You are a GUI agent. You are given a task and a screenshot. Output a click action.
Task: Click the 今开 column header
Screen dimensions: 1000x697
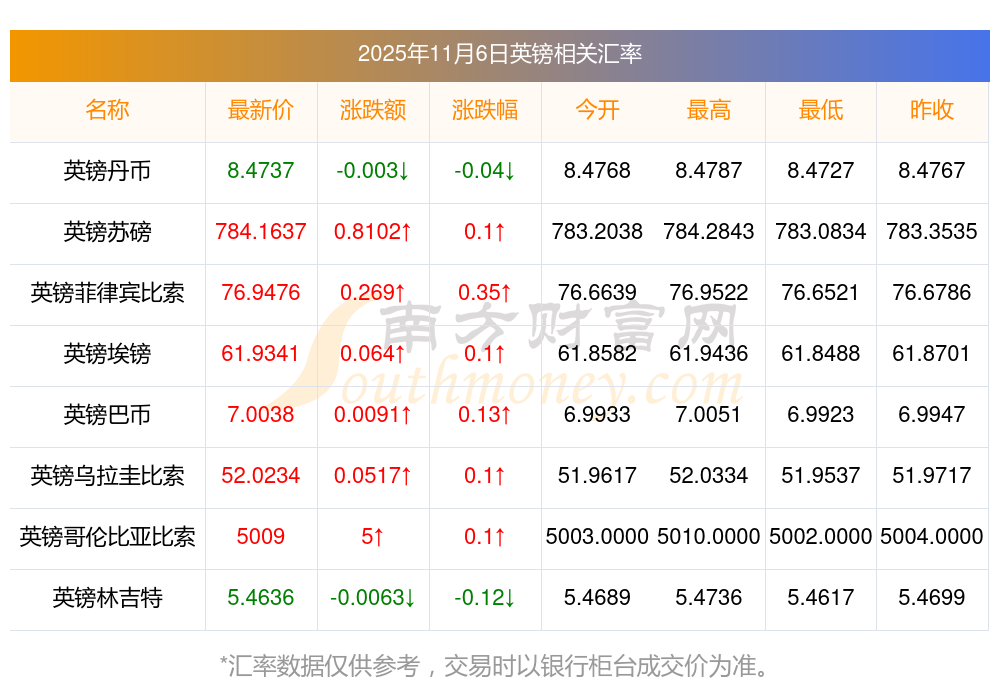click(597, 110)
